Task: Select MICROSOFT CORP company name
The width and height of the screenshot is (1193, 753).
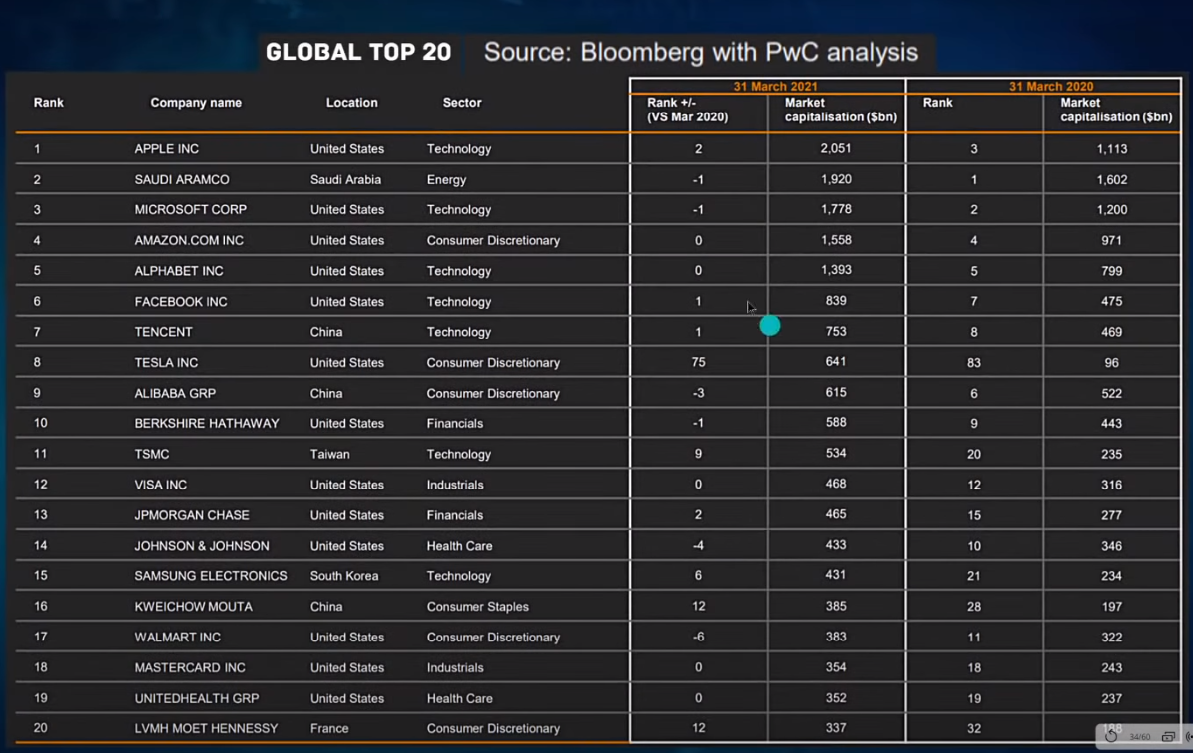Action: [191, 210]
